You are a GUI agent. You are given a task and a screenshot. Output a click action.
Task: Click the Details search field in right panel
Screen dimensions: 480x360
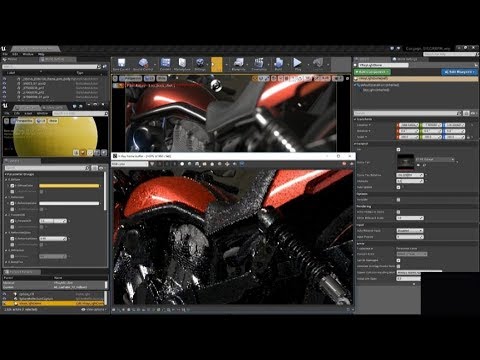408,113
